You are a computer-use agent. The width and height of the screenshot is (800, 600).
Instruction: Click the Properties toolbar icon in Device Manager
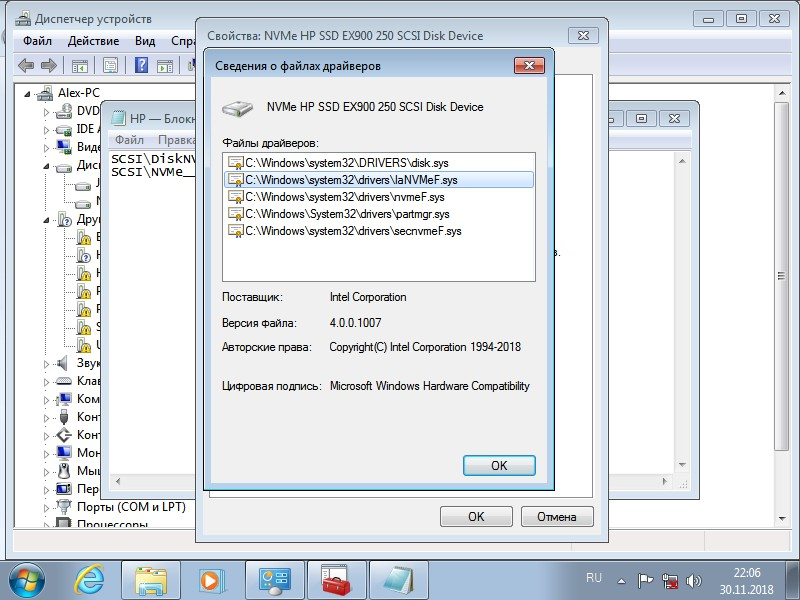coord(110,65)
